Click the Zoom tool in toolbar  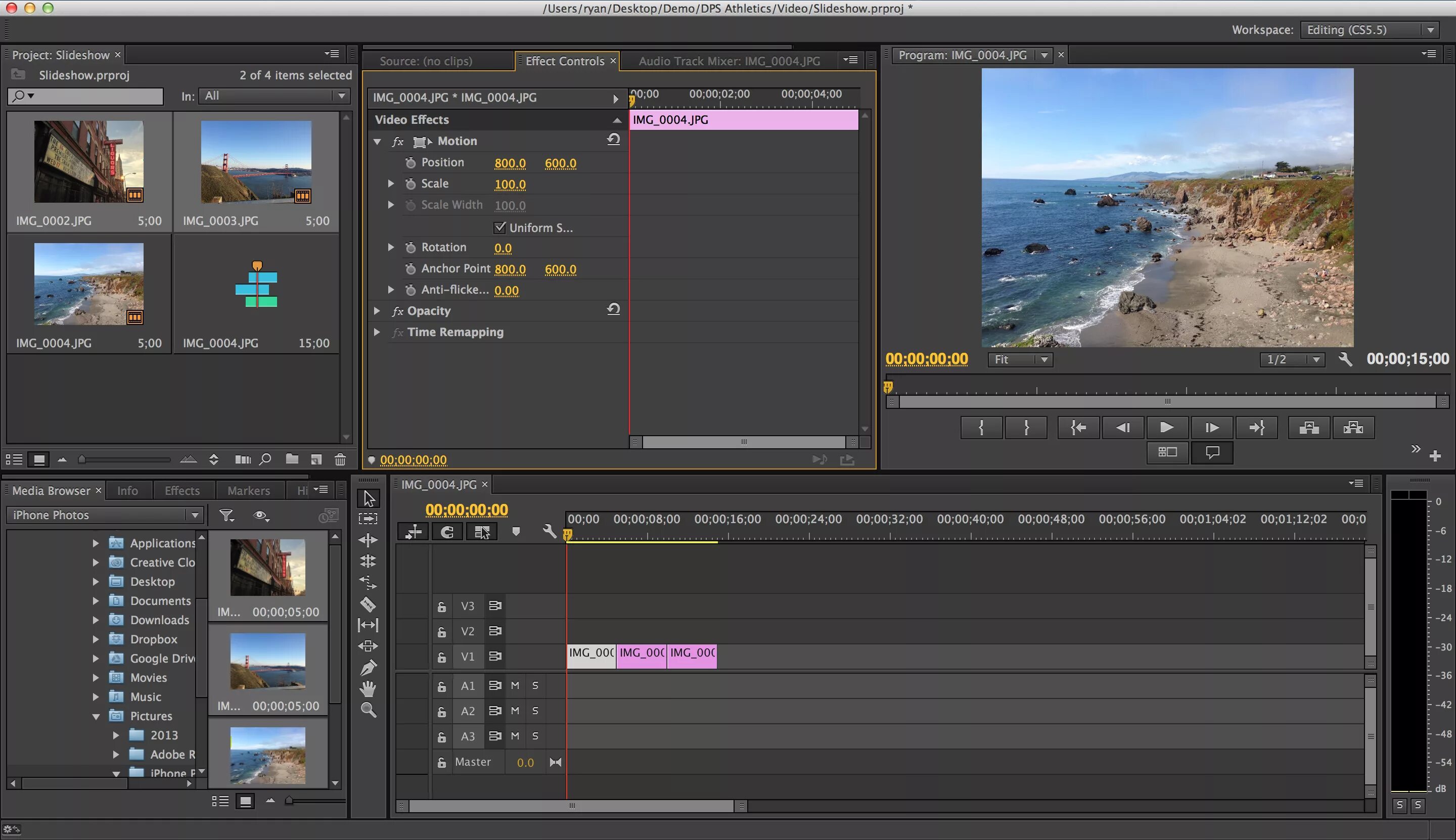point(369,708)
